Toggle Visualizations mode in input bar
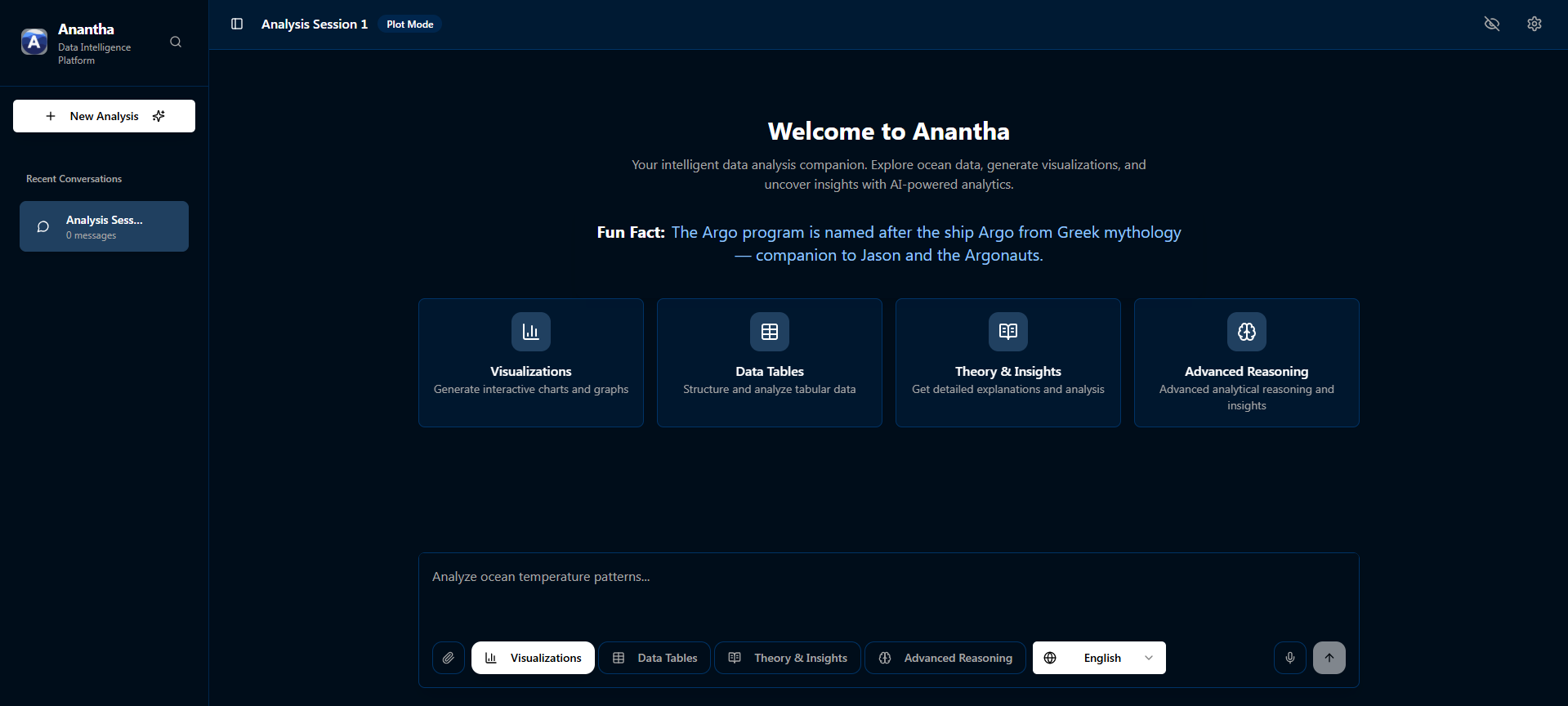The image size is (1568, 706). click(x=533, y=658)
